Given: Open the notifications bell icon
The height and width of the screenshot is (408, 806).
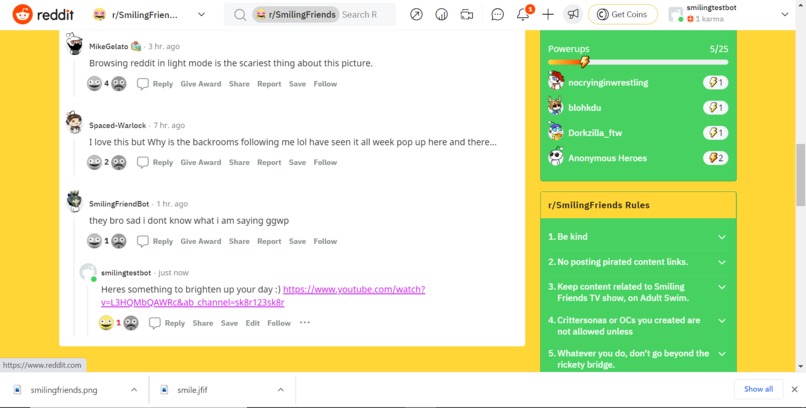Looking at the screenshot, I should pyautogui.click(x=523, y=14).
